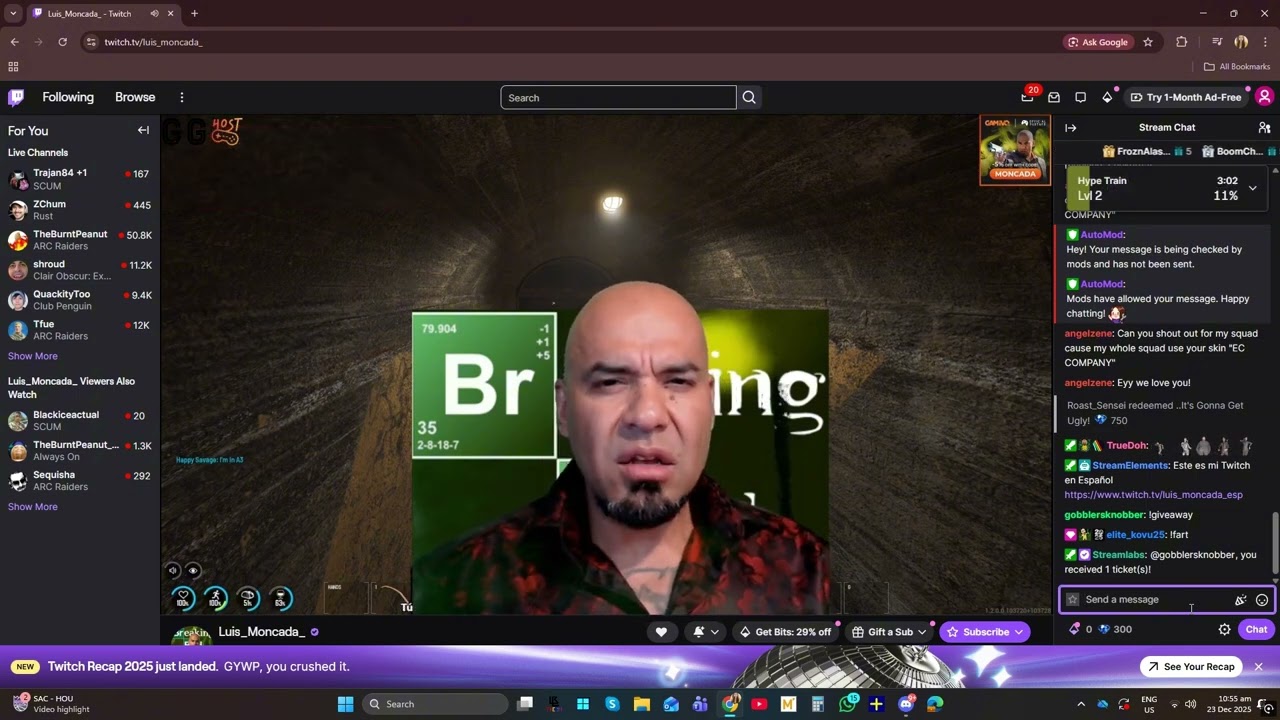
Task: Collapse the Stream Chat panel
Action: click(1070, 128)
